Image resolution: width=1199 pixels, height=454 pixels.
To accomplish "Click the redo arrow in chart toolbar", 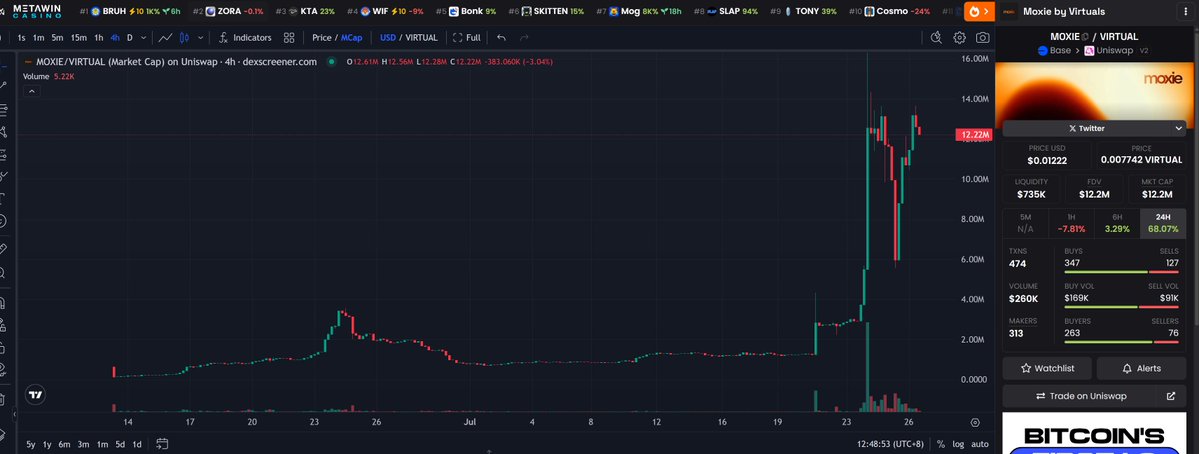I will tap(524, 37).
